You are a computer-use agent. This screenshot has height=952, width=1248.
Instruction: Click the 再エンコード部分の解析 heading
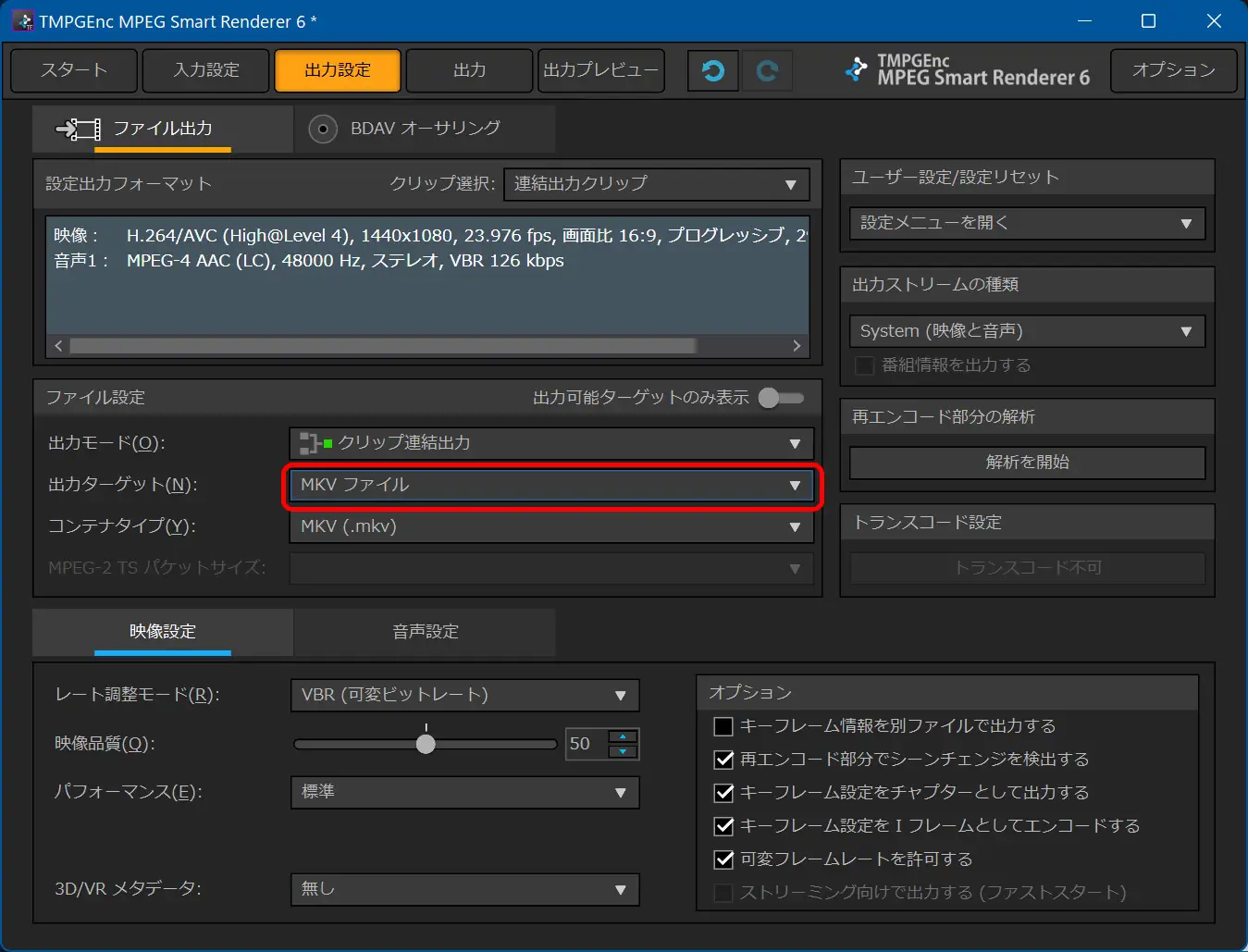(943, 417)
